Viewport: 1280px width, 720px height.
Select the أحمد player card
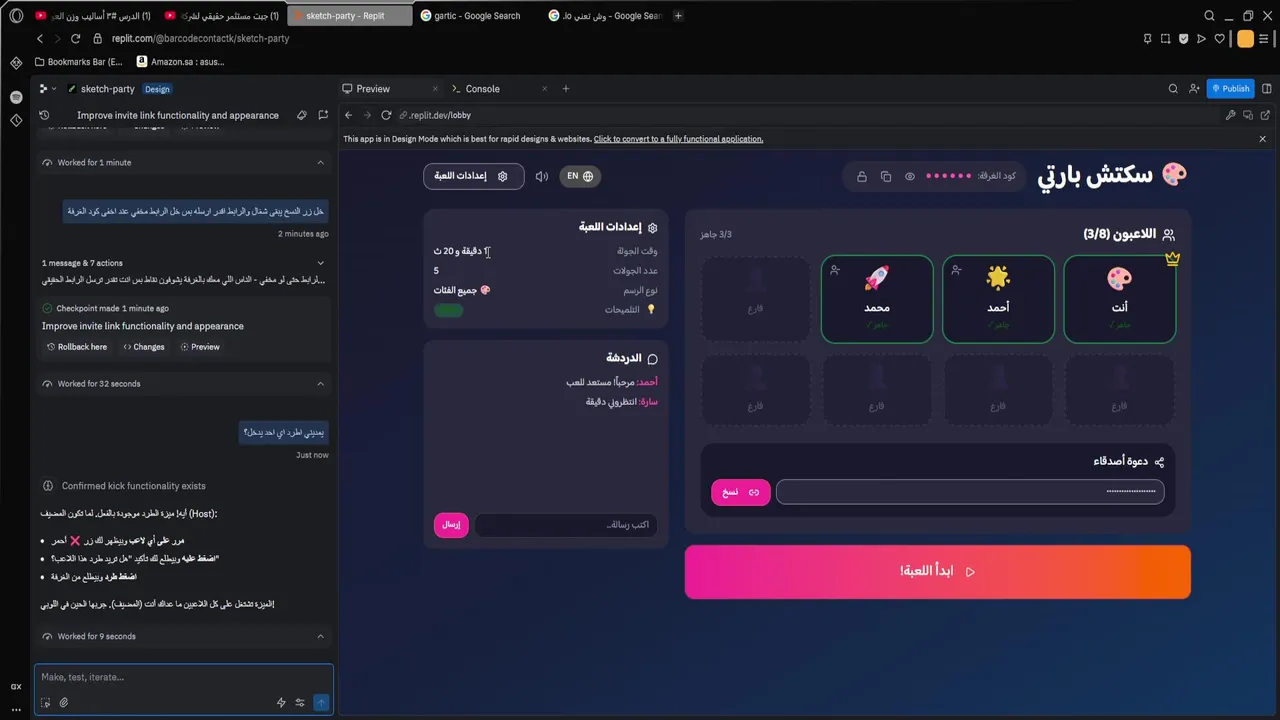point(998,299)
